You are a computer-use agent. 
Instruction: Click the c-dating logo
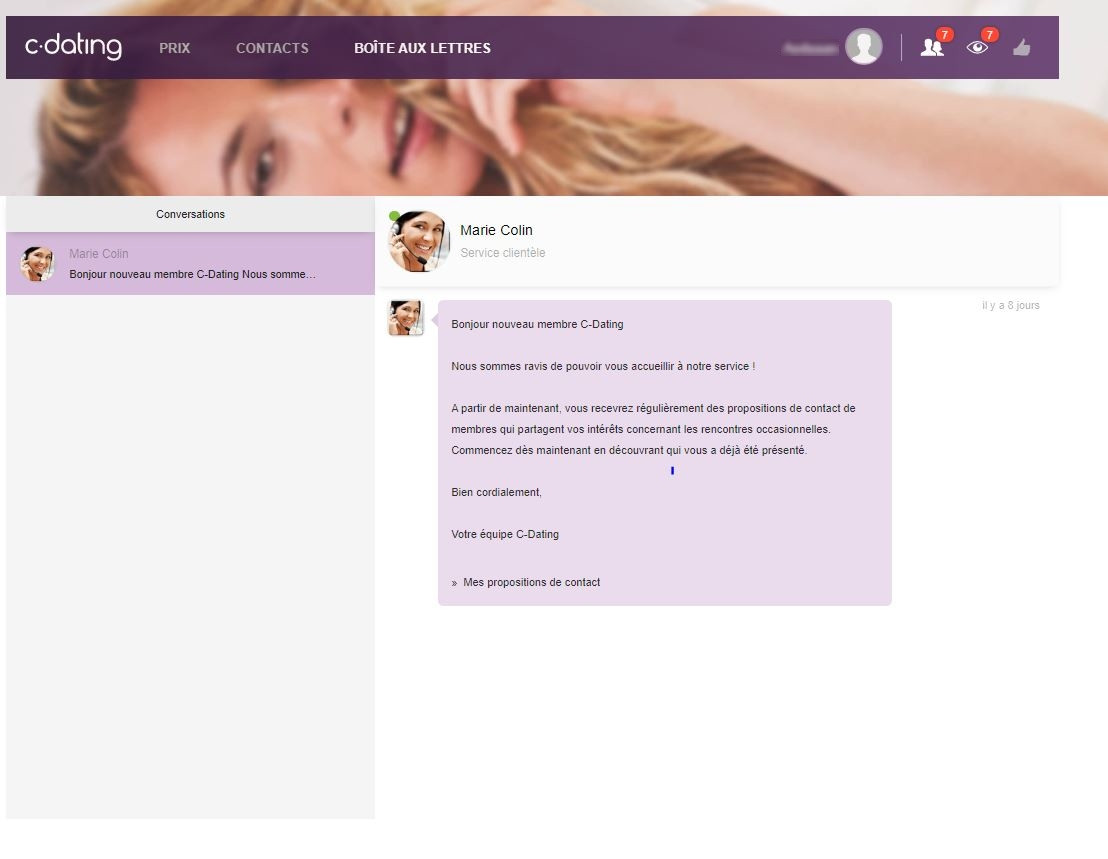point(73,47)
